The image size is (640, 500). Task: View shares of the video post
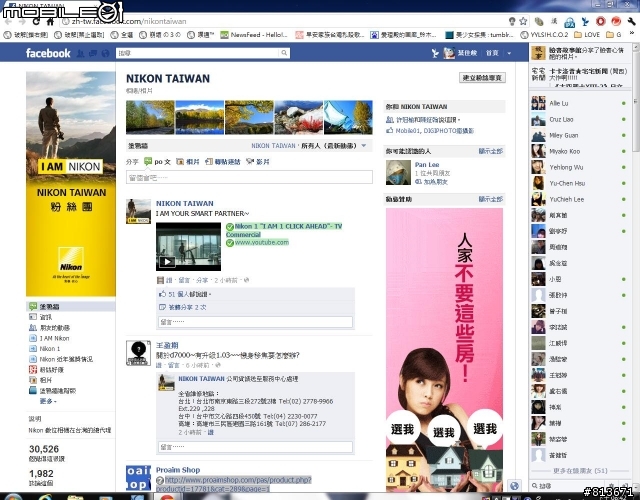[187, 307]
